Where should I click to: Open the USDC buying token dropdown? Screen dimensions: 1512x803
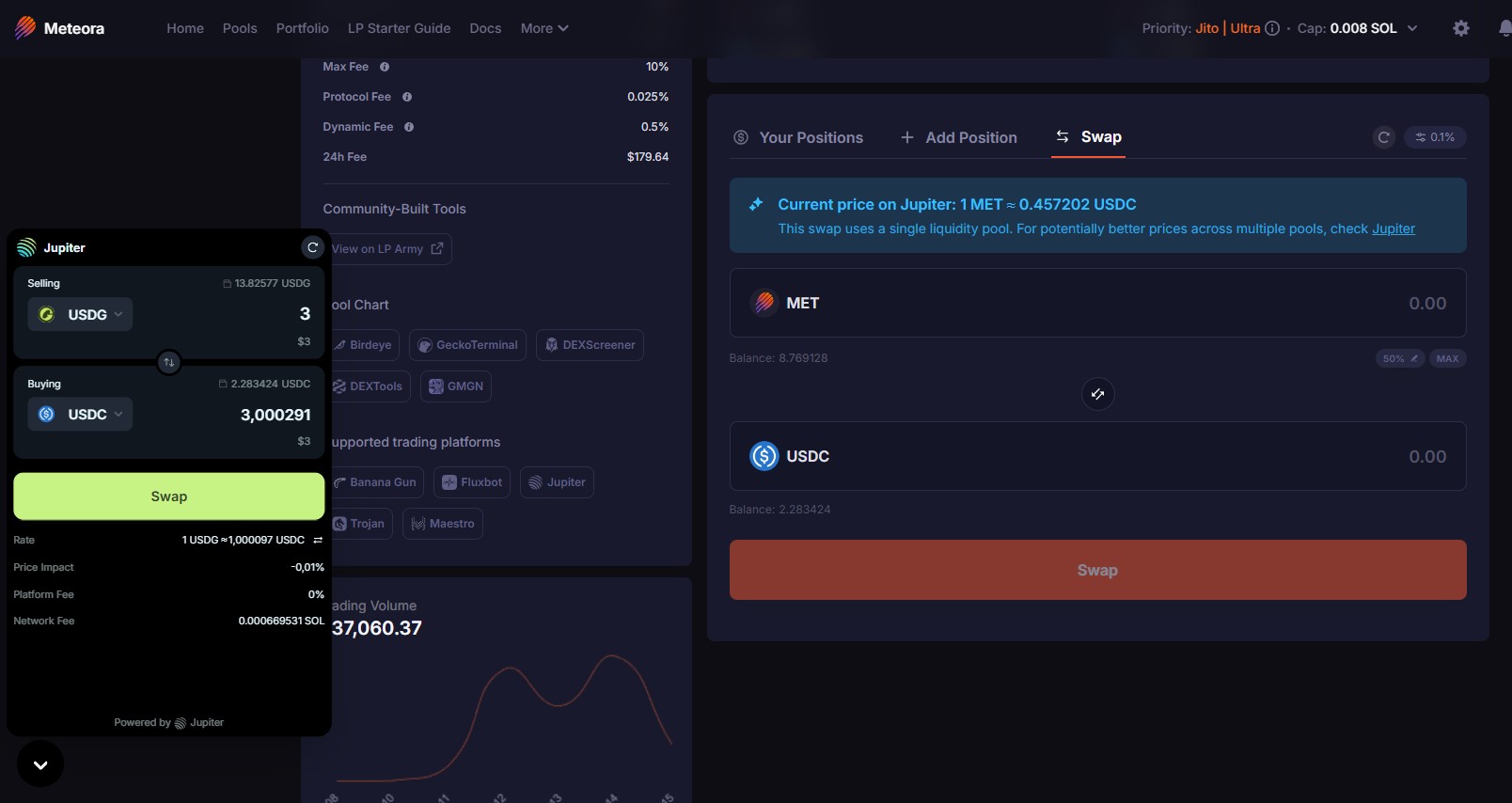80,414
